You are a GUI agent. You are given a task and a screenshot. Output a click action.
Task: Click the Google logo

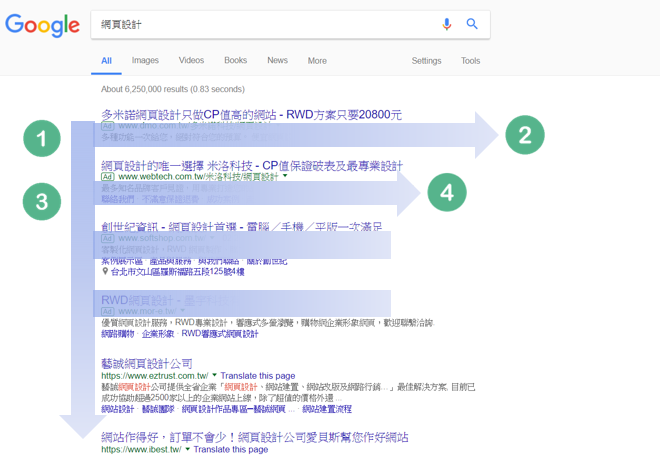[42, 25]
